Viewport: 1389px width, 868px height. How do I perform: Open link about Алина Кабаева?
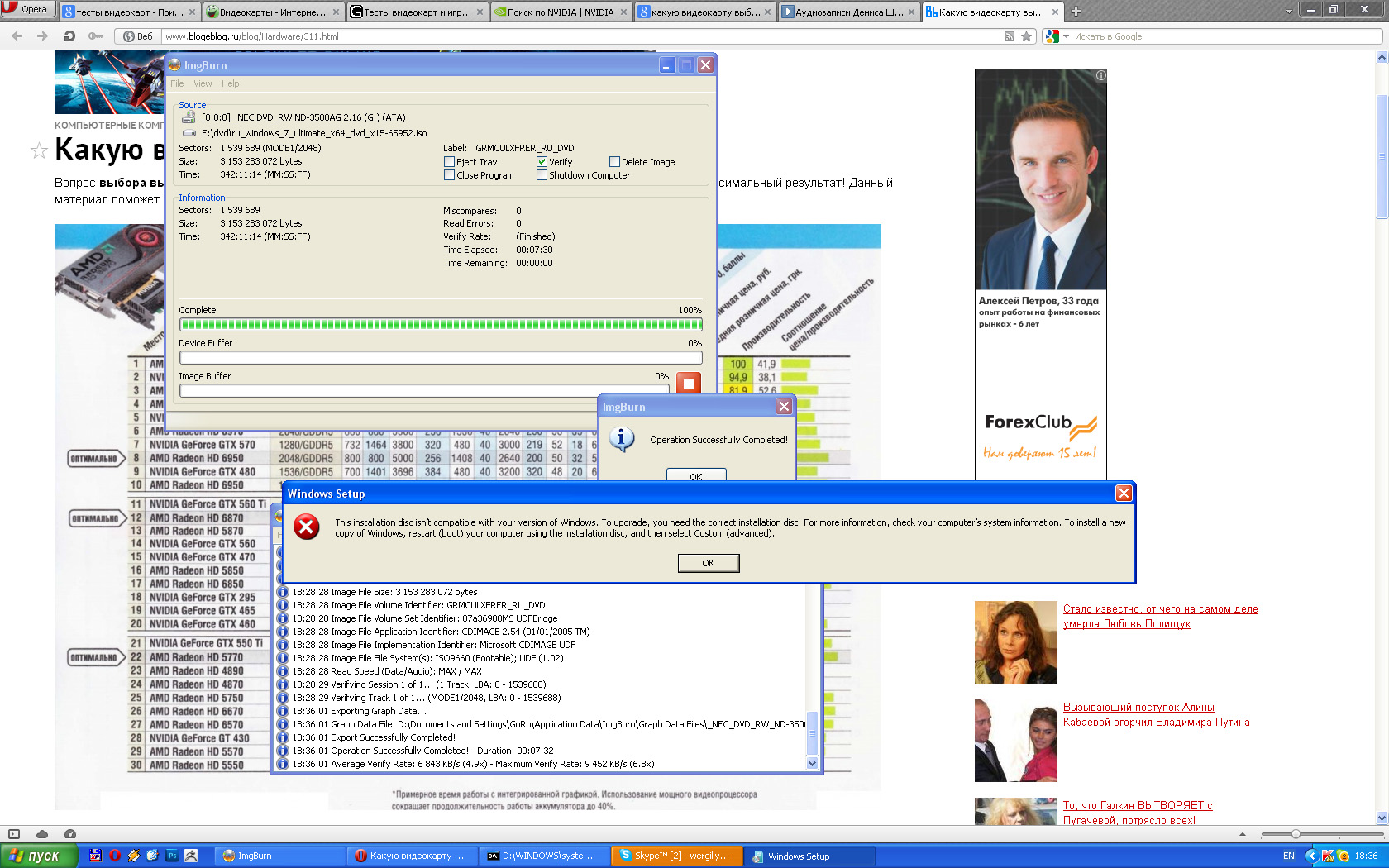coord(1157,715)
